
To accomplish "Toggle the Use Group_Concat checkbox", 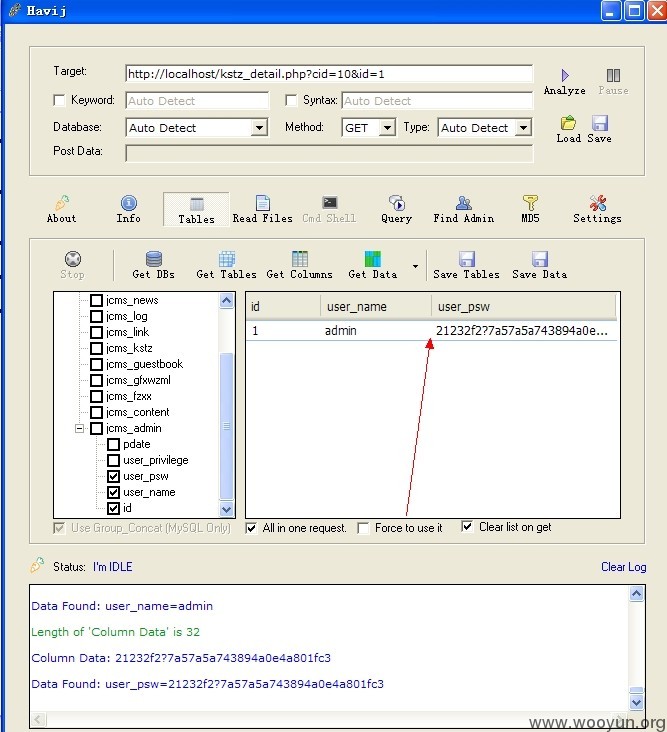I will click(59, 528).
